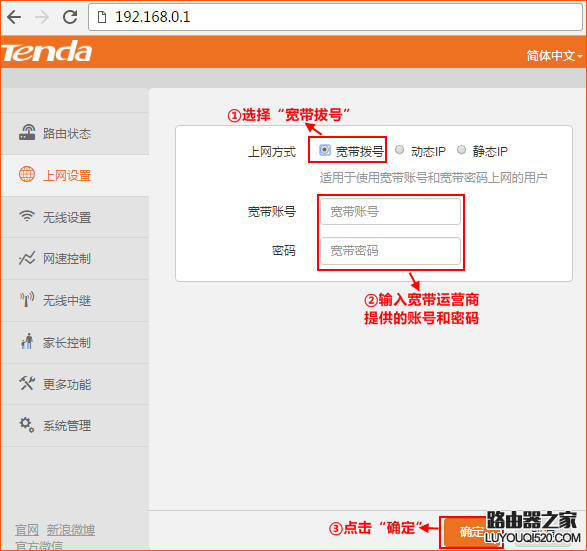Click the orange 确定 button
The height and width of the screenshot is (551, 587).
pos(472,532)
